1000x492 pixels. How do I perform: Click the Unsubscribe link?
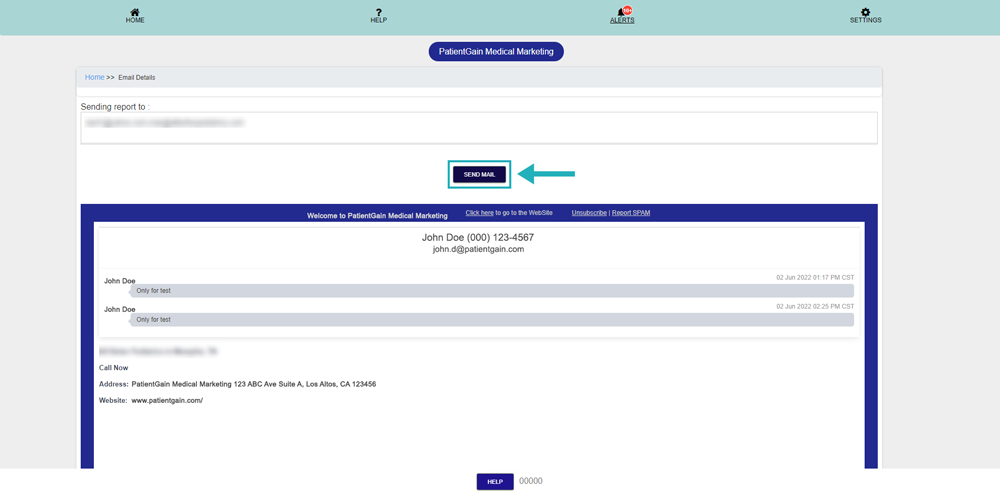pos(589,212)
